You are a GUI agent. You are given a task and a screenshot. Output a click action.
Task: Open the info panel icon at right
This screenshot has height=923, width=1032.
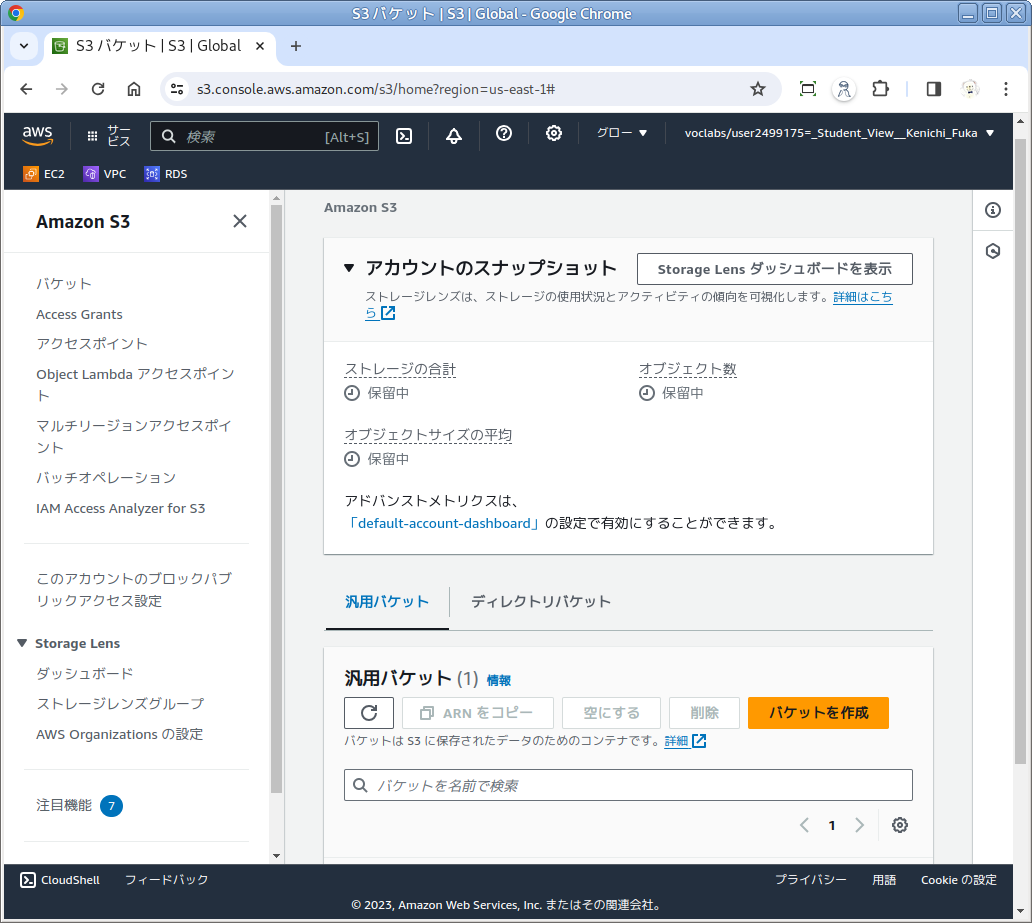tap(993, 210)
